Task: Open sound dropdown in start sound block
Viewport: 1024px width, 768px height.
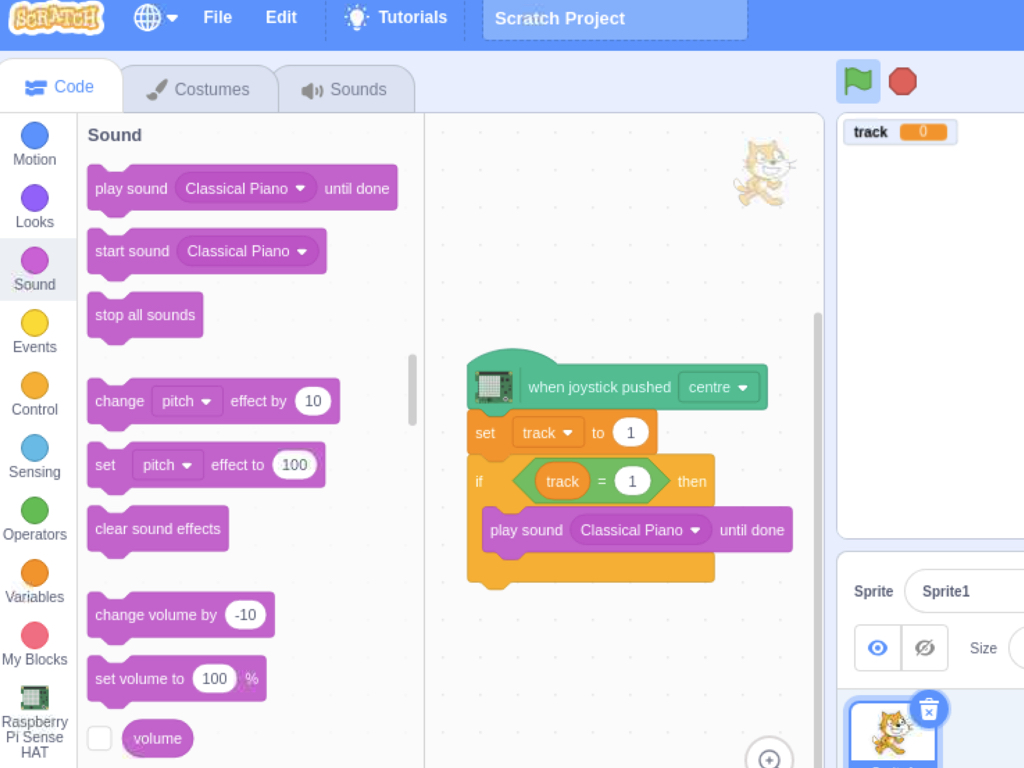Action: pos(248,251)
